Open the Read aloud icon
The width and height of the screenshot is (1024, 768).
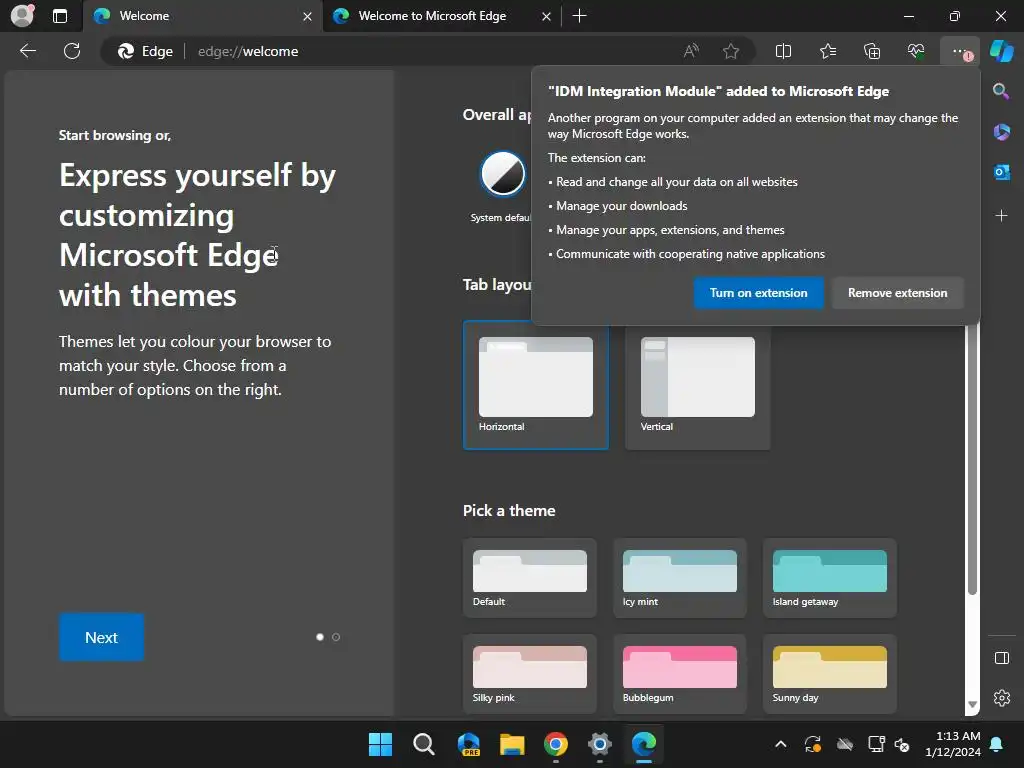click(x=691, y=51)
